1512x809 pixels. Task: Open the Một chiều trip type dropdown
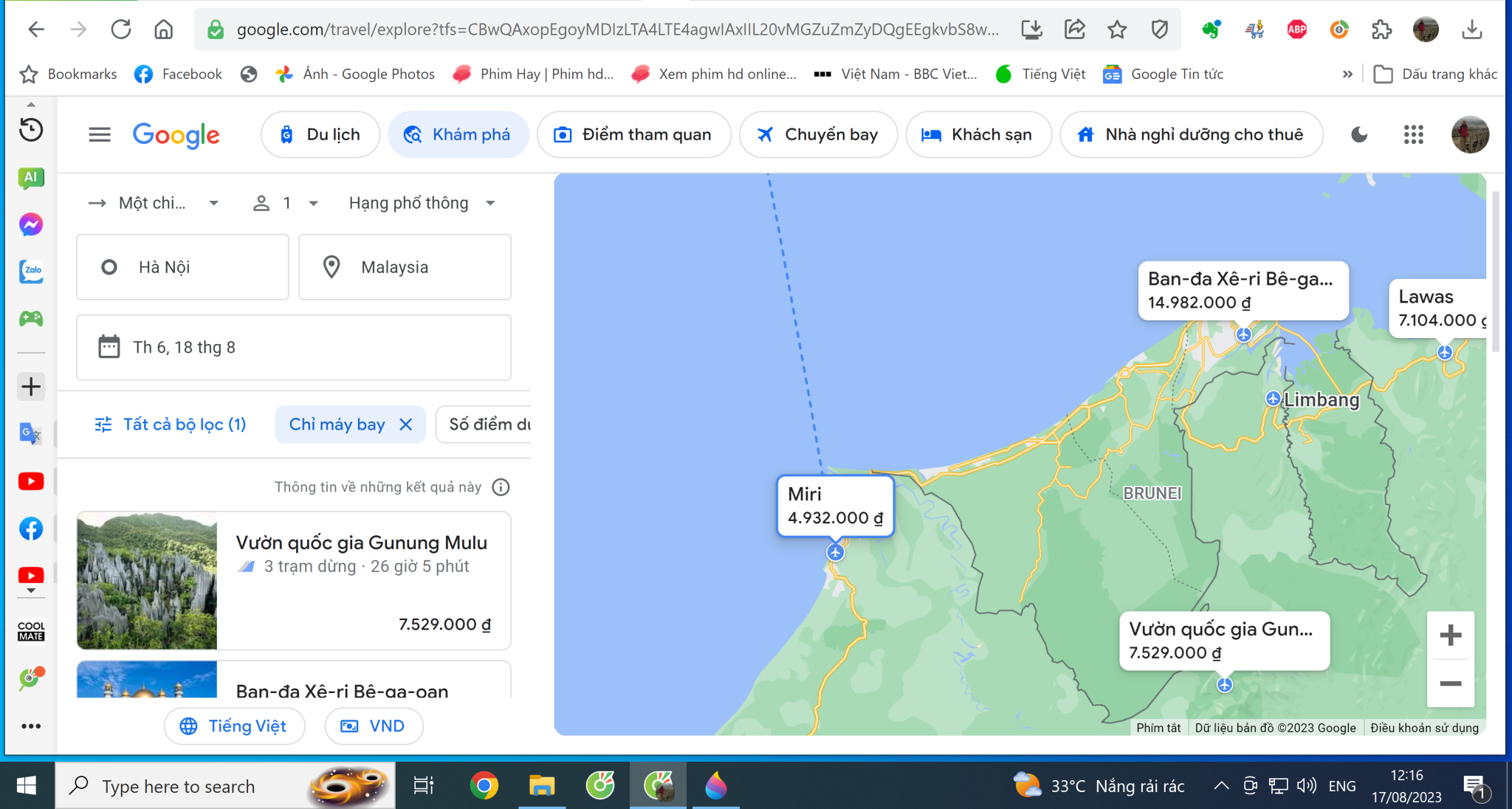tap(154, 203)
